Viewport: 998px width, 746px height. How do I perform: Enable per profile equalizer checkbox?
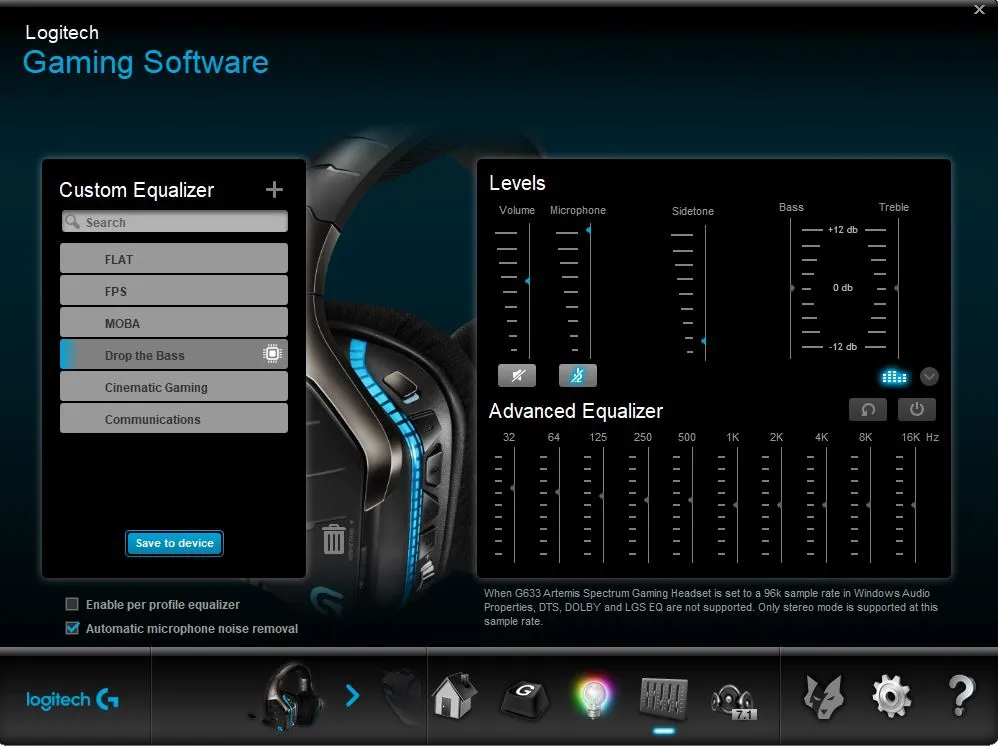click(72, 604)
